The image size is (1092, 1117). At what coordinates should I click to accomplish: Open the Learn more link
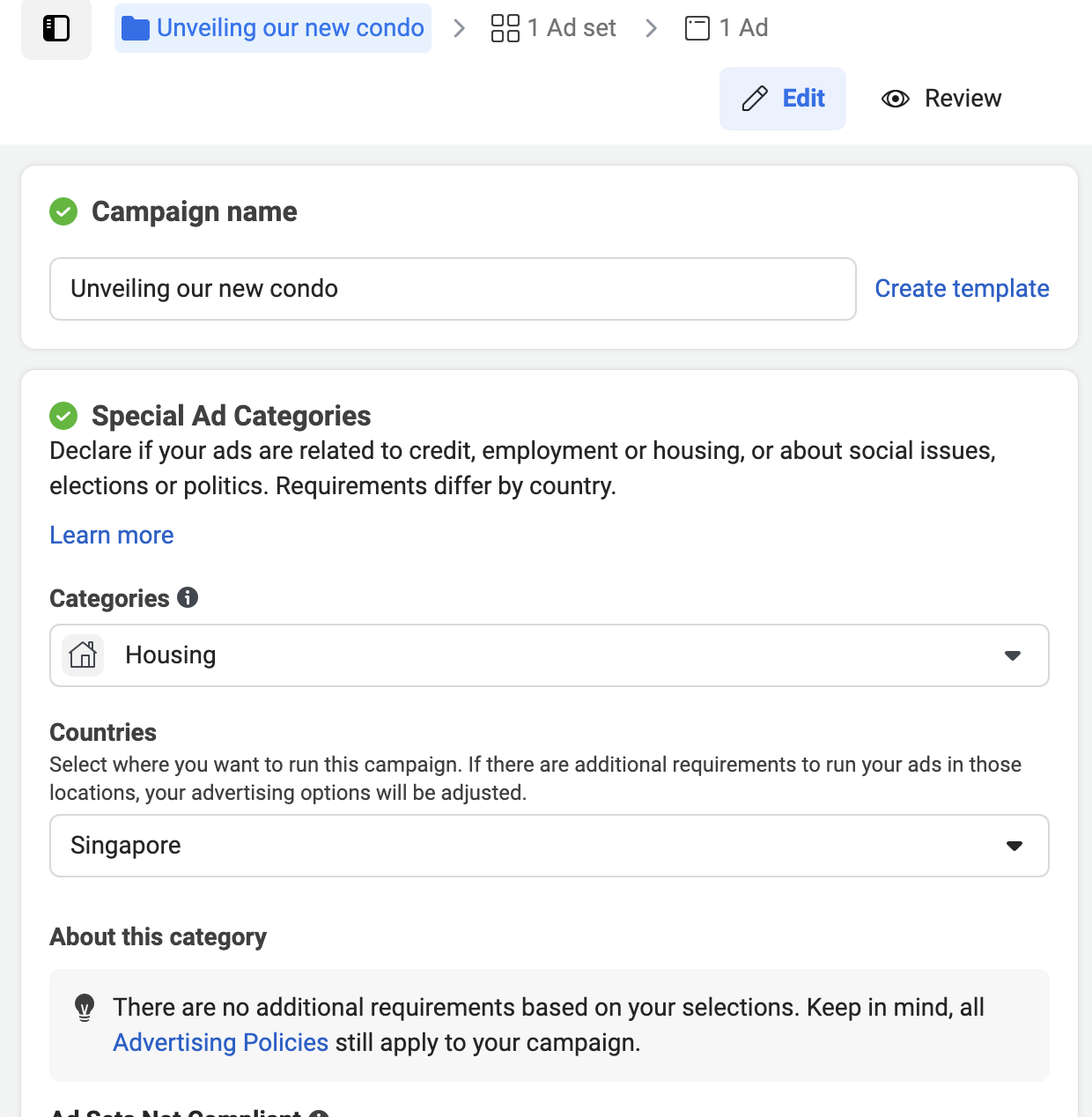pos(111,535)
